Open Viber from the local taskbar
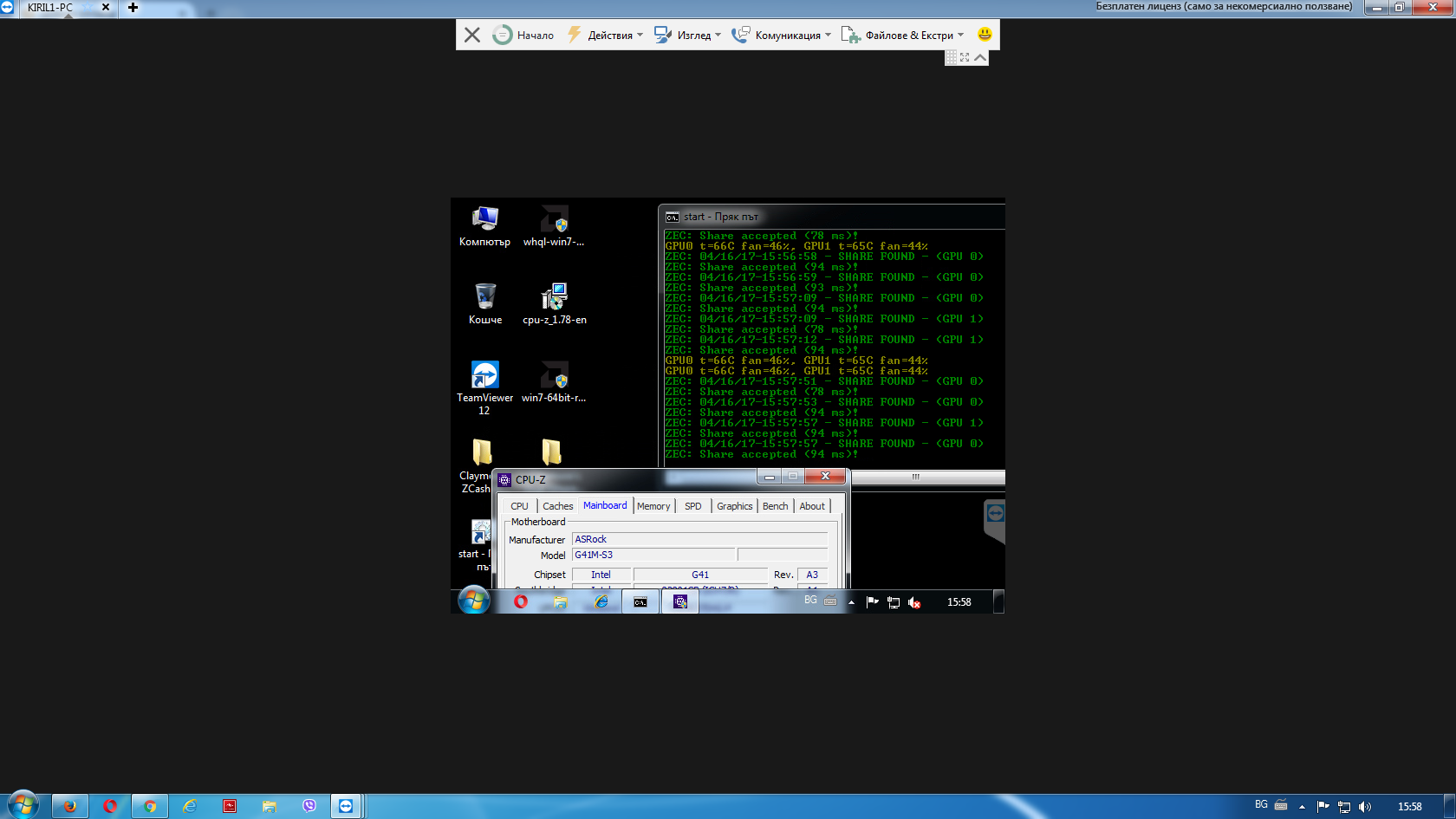 309,806
